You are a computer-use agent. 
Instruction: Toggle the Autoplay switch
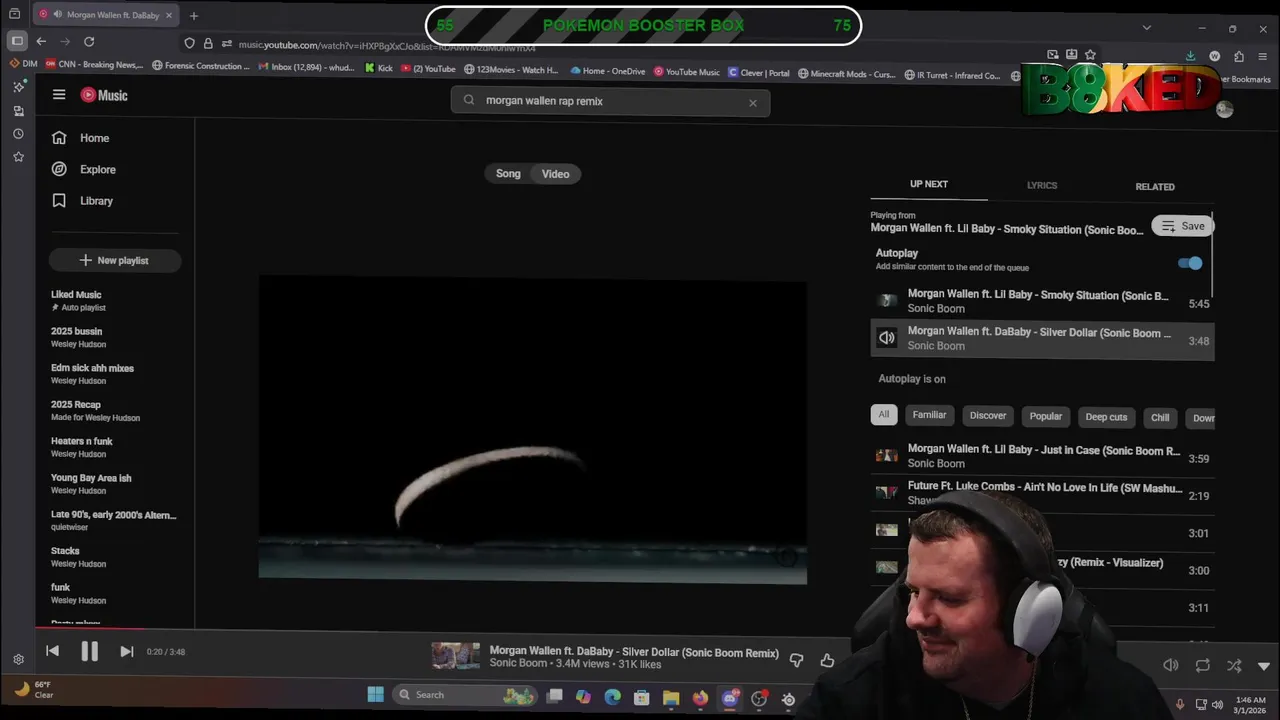point(1190,263)
